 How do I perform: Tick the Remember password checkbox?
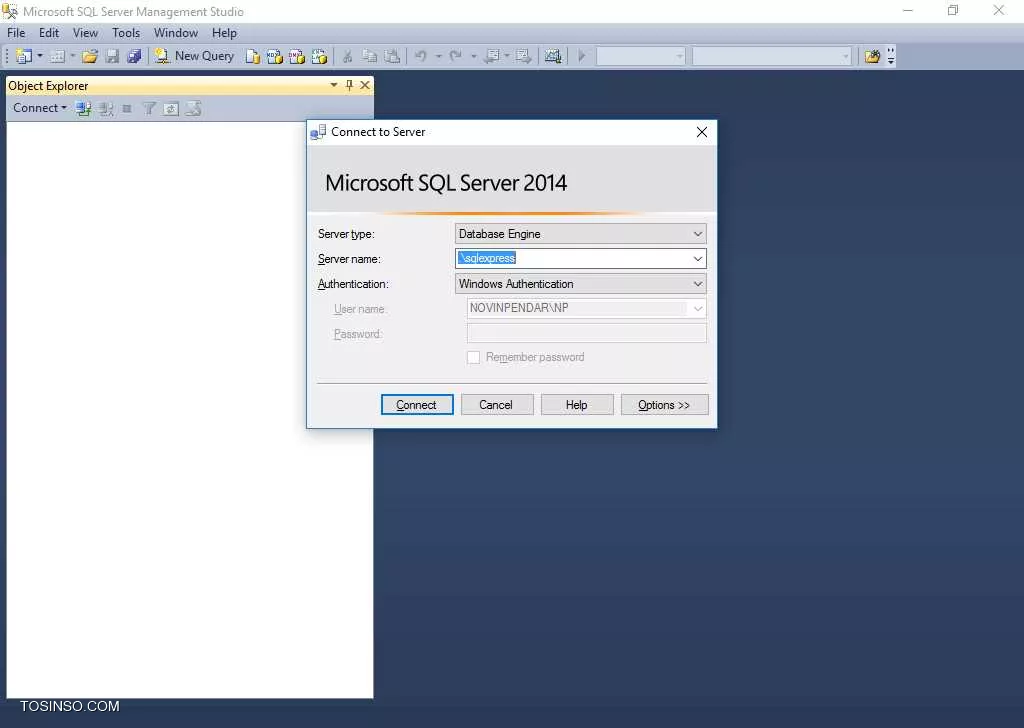click(x=473, y=357)
